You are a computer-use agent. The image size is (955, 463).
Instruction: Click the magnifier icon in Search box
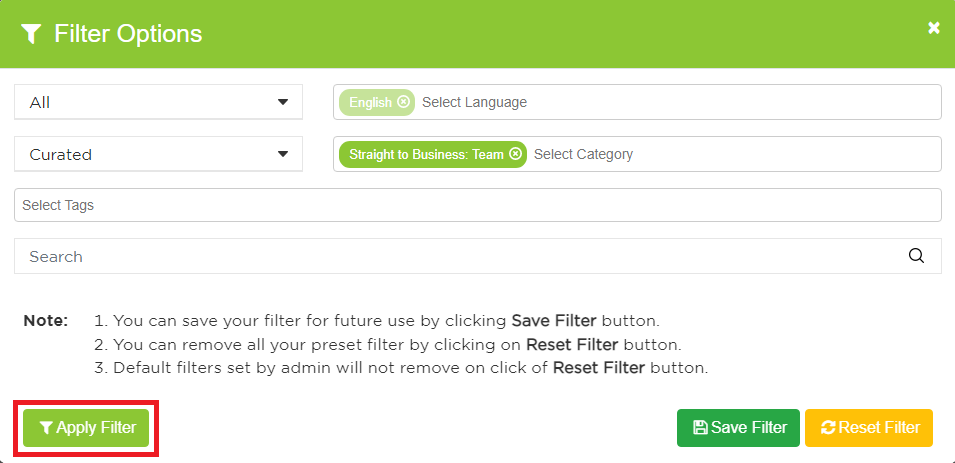pyautogui.click(x=916, y=256)
